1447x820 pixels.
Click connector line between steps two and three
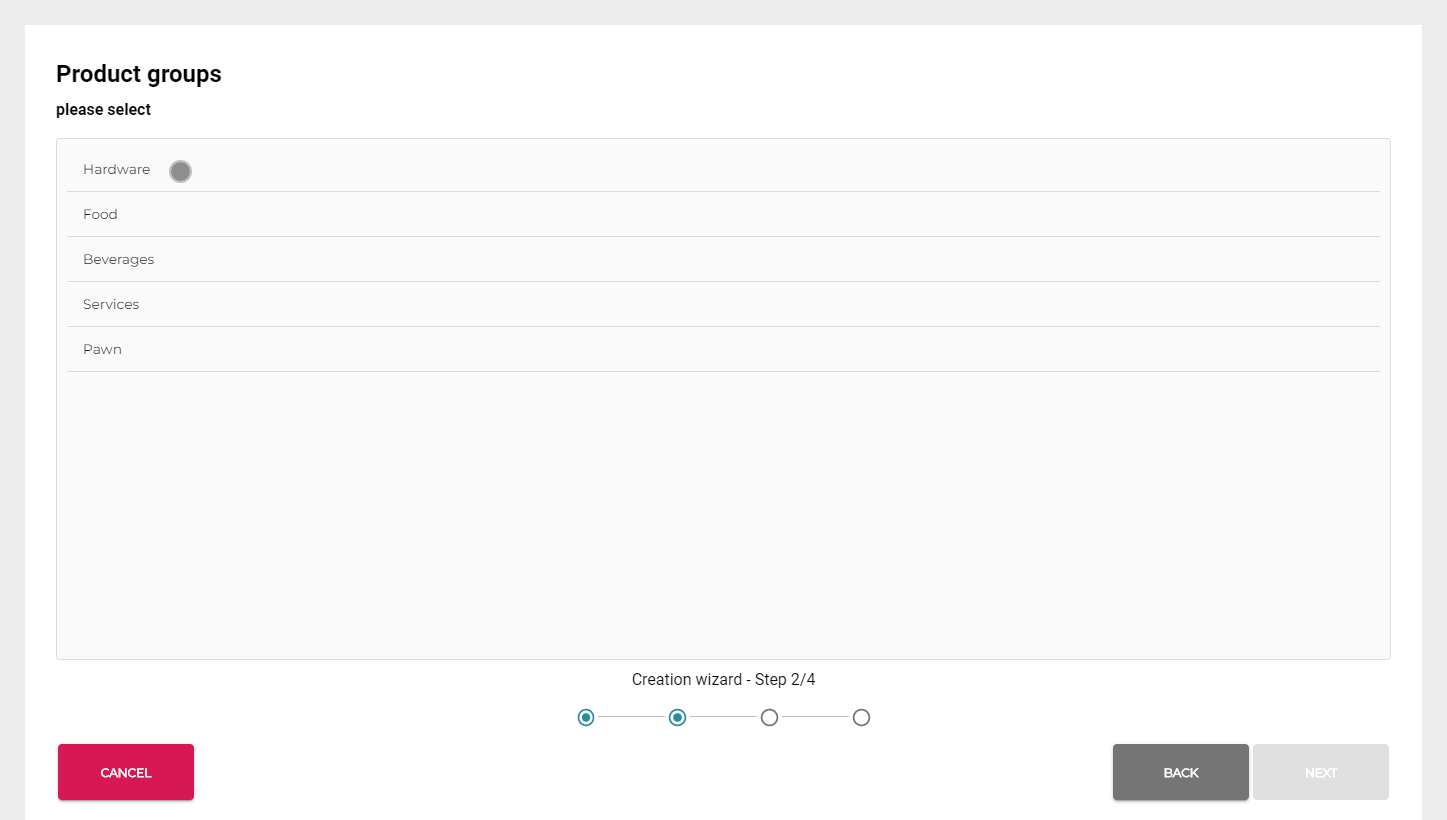[x=723, y=717]
